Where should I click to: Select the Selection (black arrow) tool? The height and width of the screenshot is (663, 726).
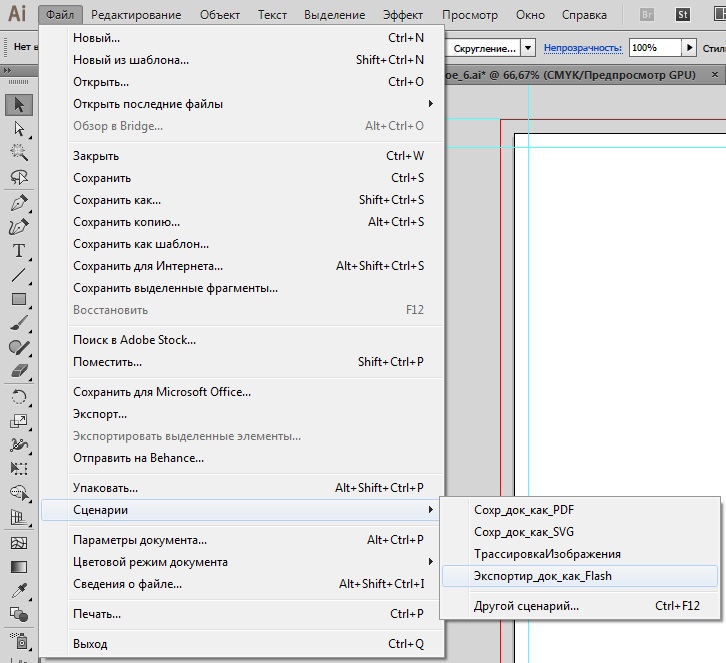(x=19, y=105)
